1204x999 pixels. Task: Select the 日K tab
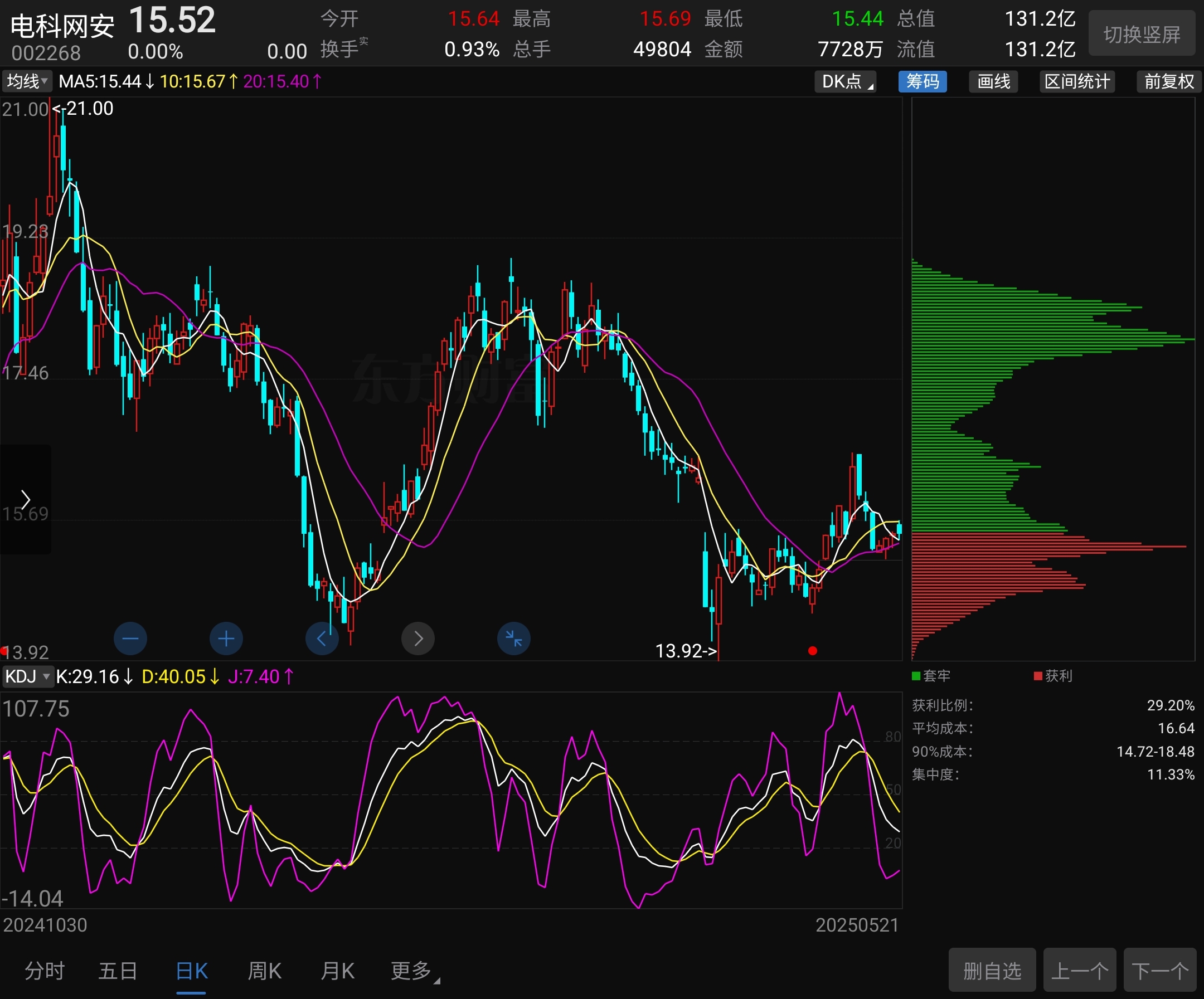pos(192,971)
